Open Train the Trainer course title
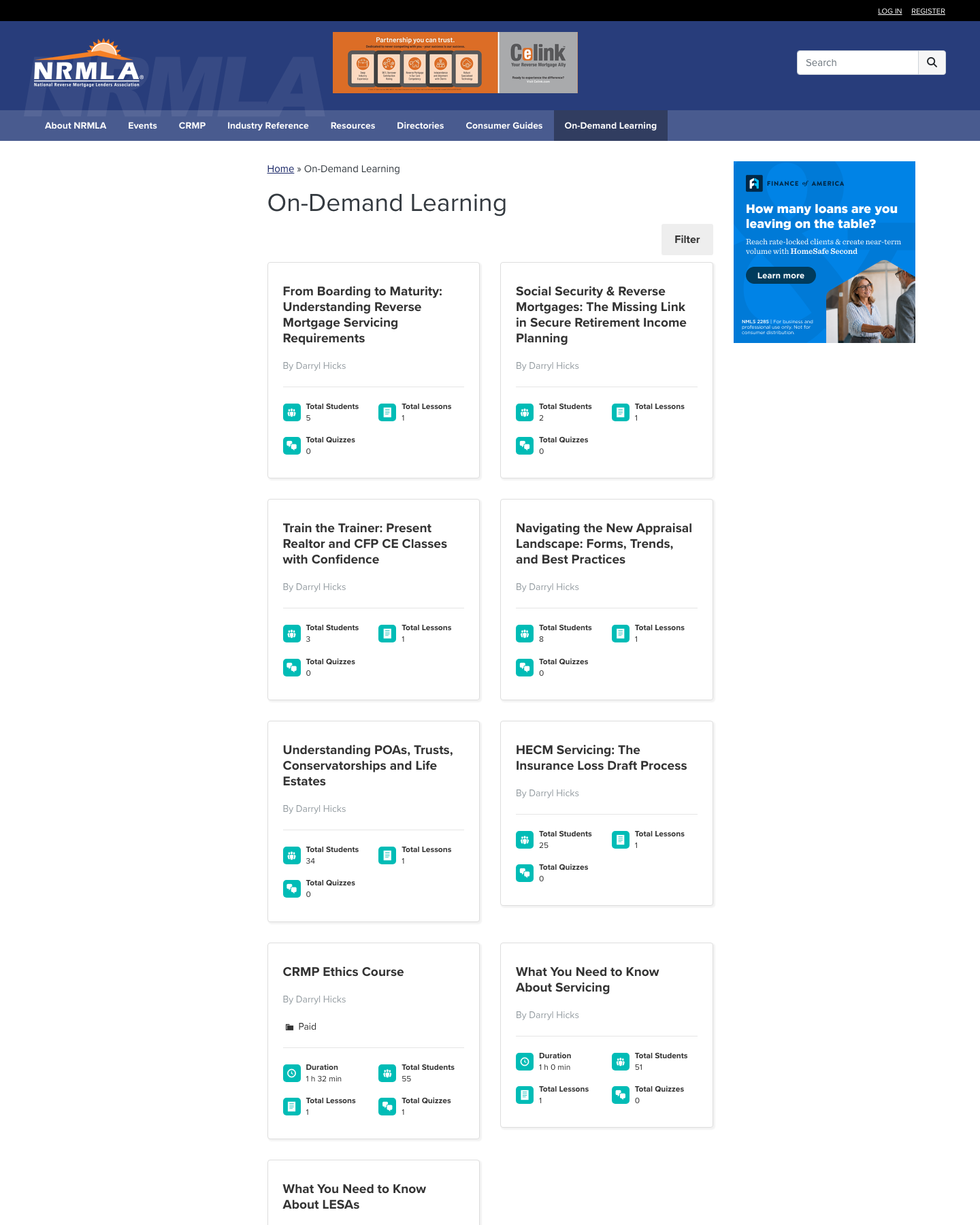The image size is (980, 1225). tap(365, 544)
